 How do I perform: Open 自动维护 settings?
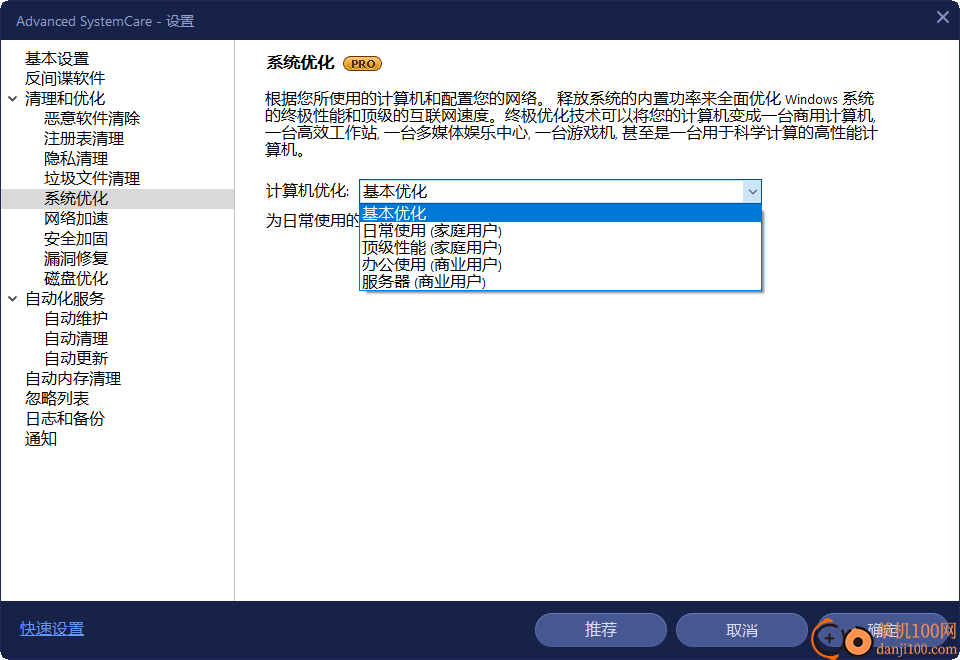[76, 319]
